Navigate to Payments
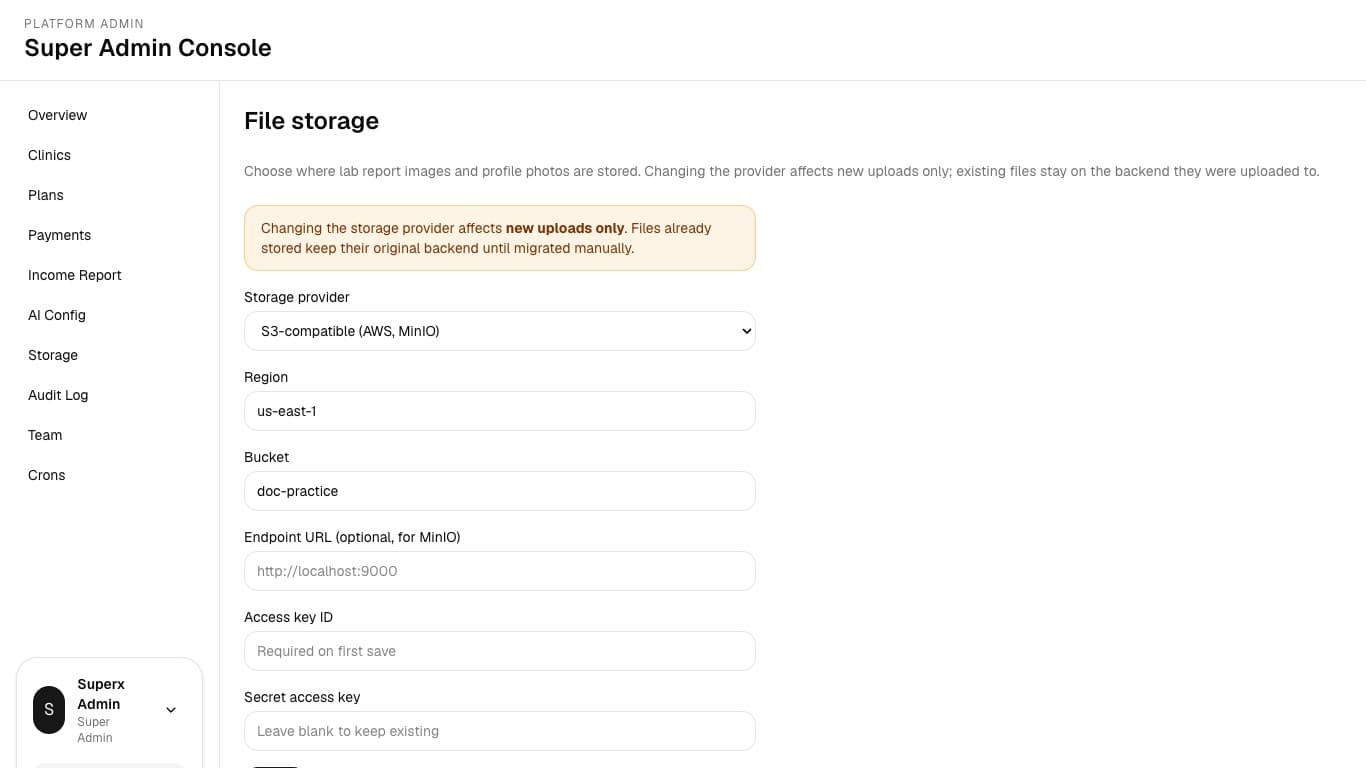 coord(59,235)
